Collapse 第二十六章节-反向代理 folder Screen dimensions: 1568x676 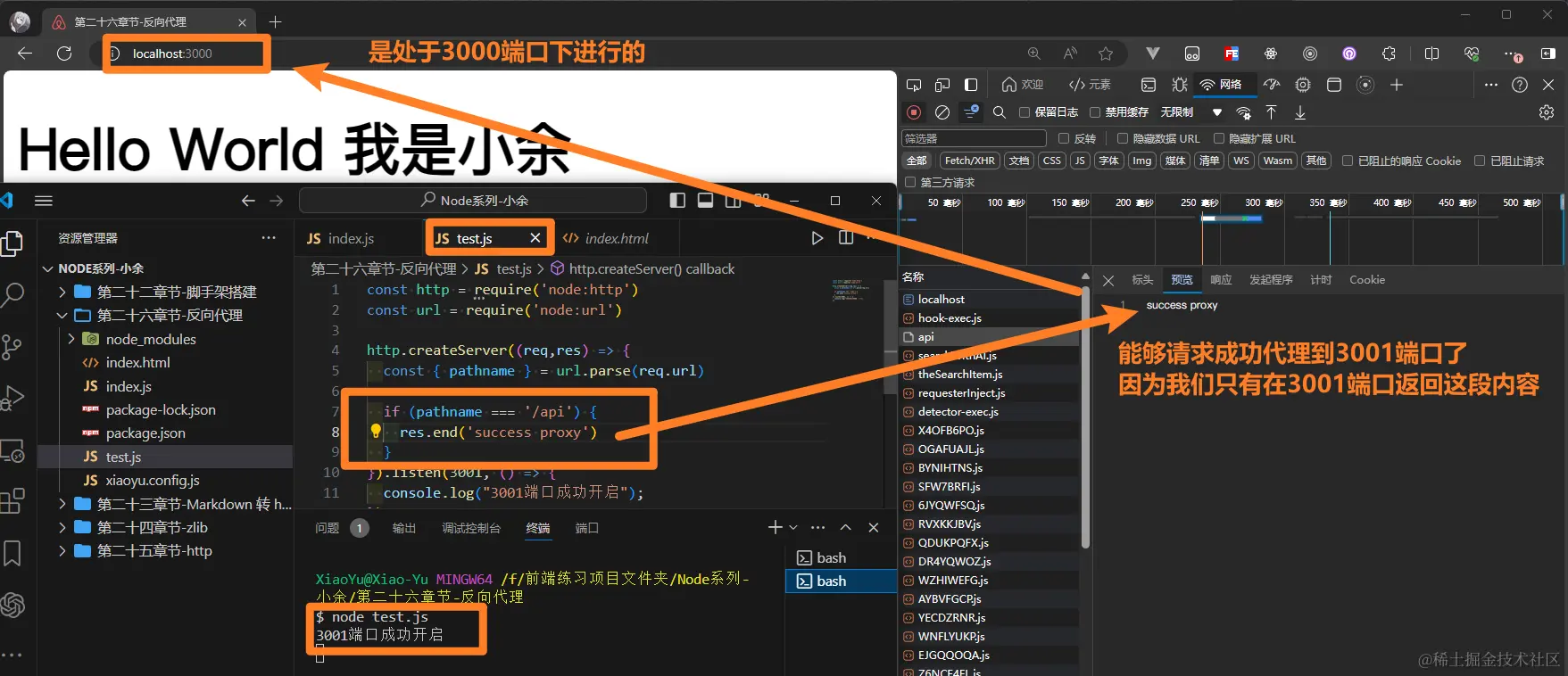click(62, 315)
